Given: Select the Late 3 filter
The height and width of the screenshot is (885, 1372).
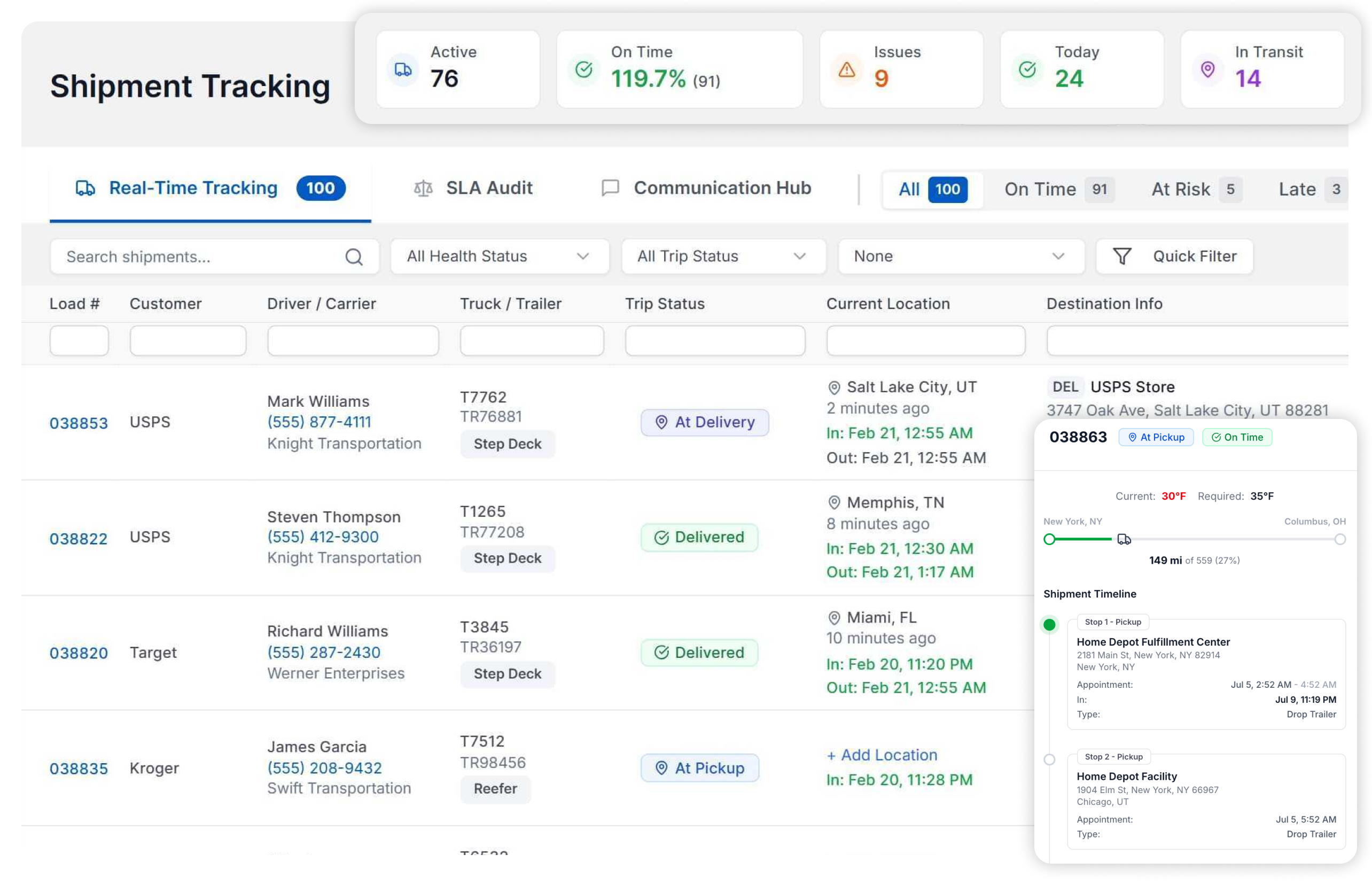Looking at the screenshot, I should click(1309, 189).
